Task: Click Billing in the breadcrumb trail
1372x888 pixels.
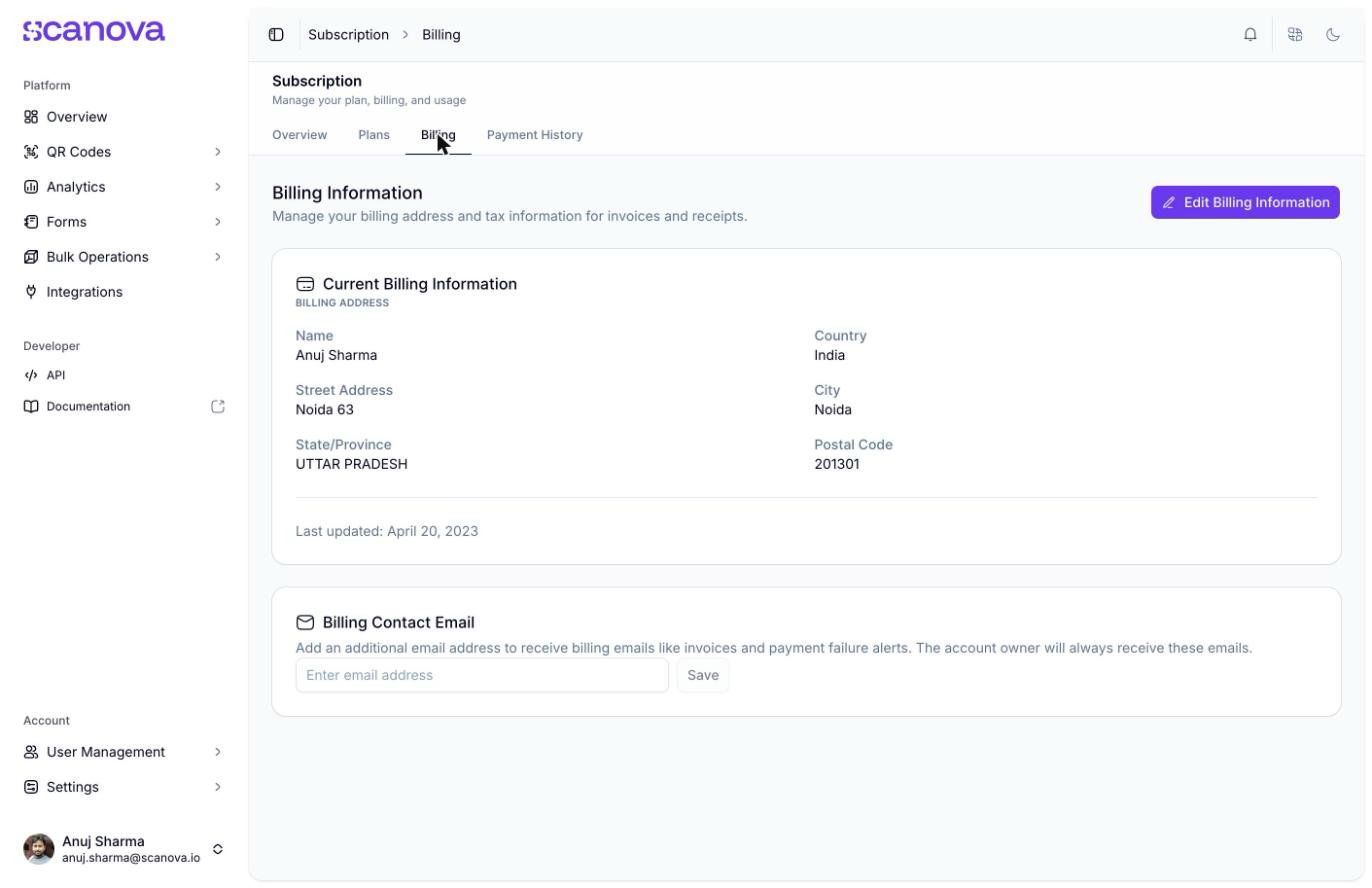Action: [441, 35]
